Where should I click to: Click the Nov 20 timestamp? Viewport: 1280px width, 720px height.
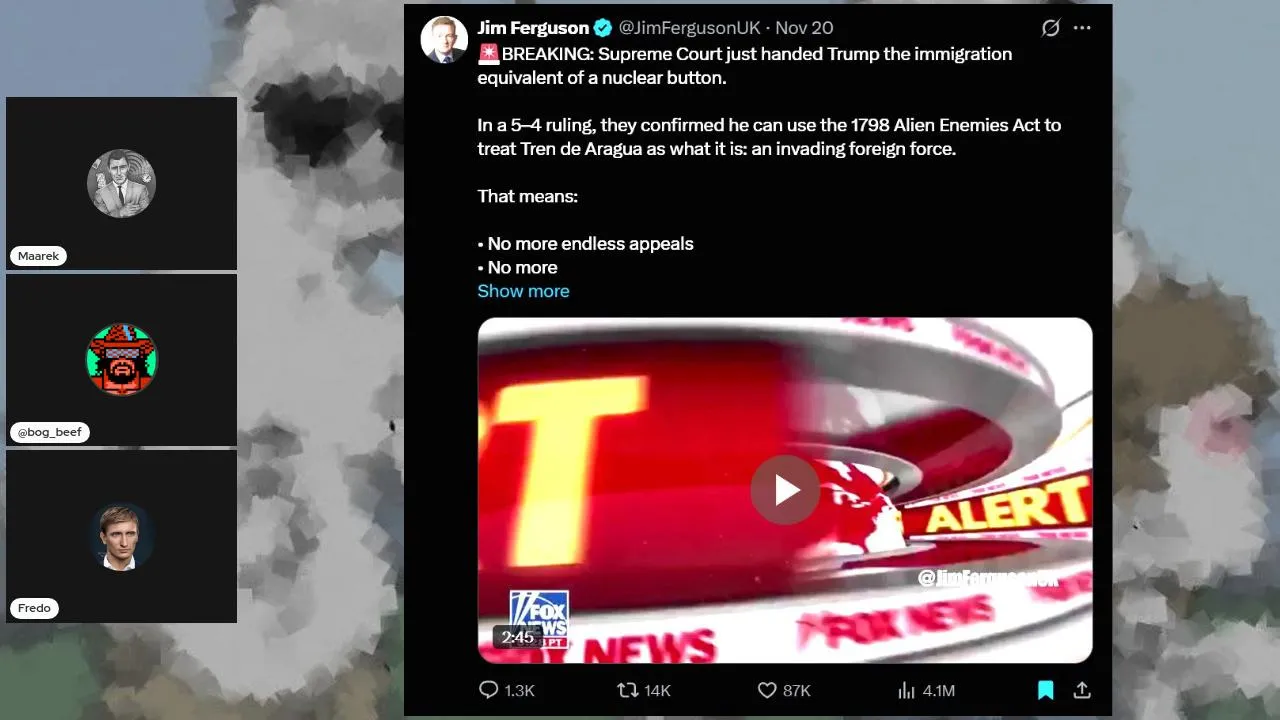point(804,28)
